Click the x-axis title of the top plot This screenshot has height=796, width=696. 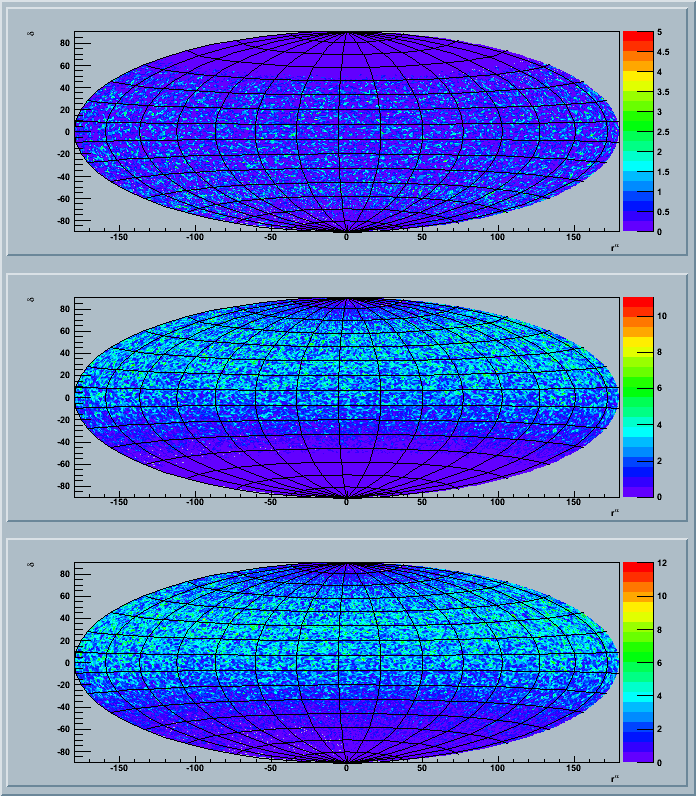pyautogui.click(x=615, y=248)
